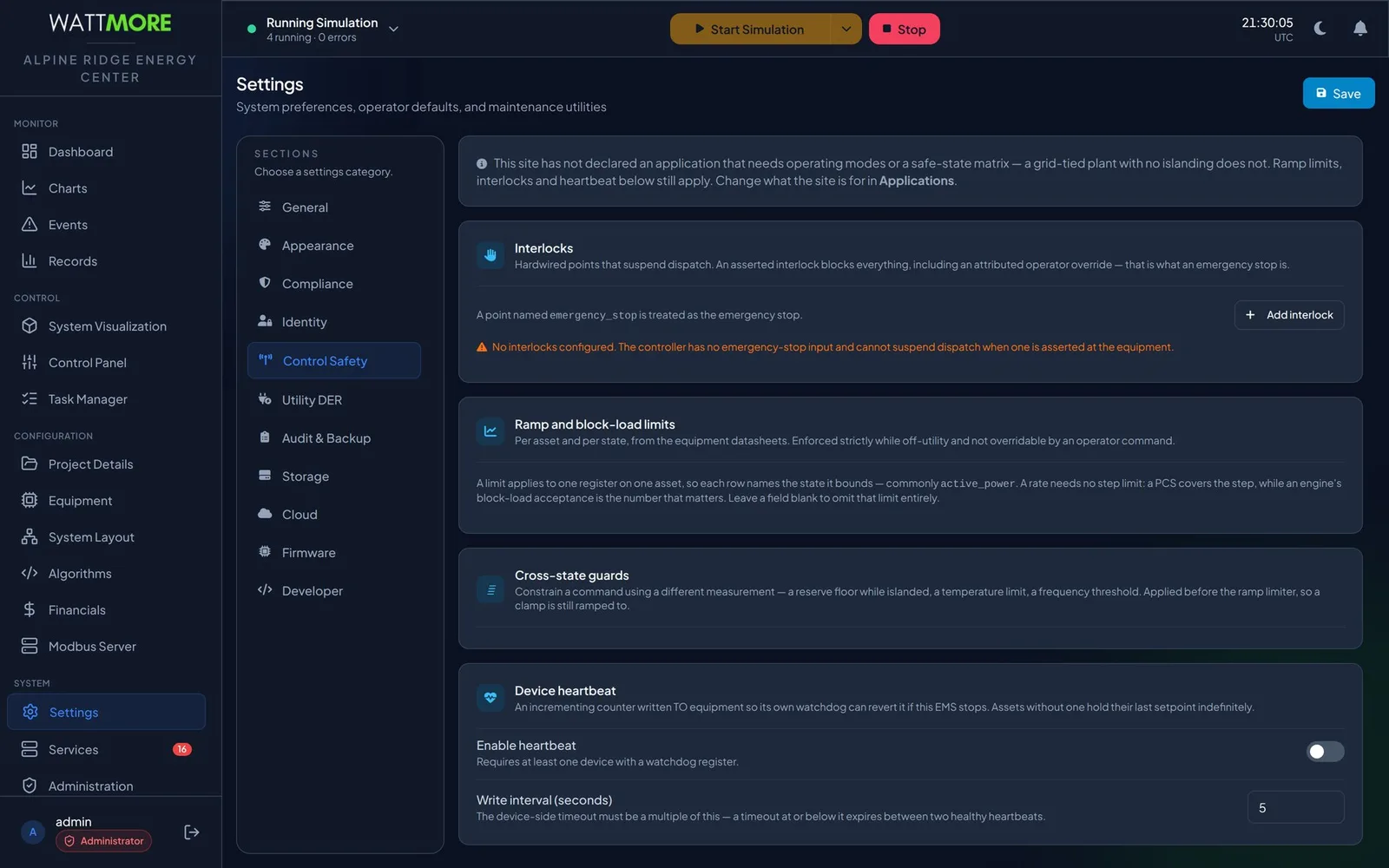The image size is (1389, 868).
Task: Enable the heartbeat toggle switch
Action: click(x=1326, y=752)
